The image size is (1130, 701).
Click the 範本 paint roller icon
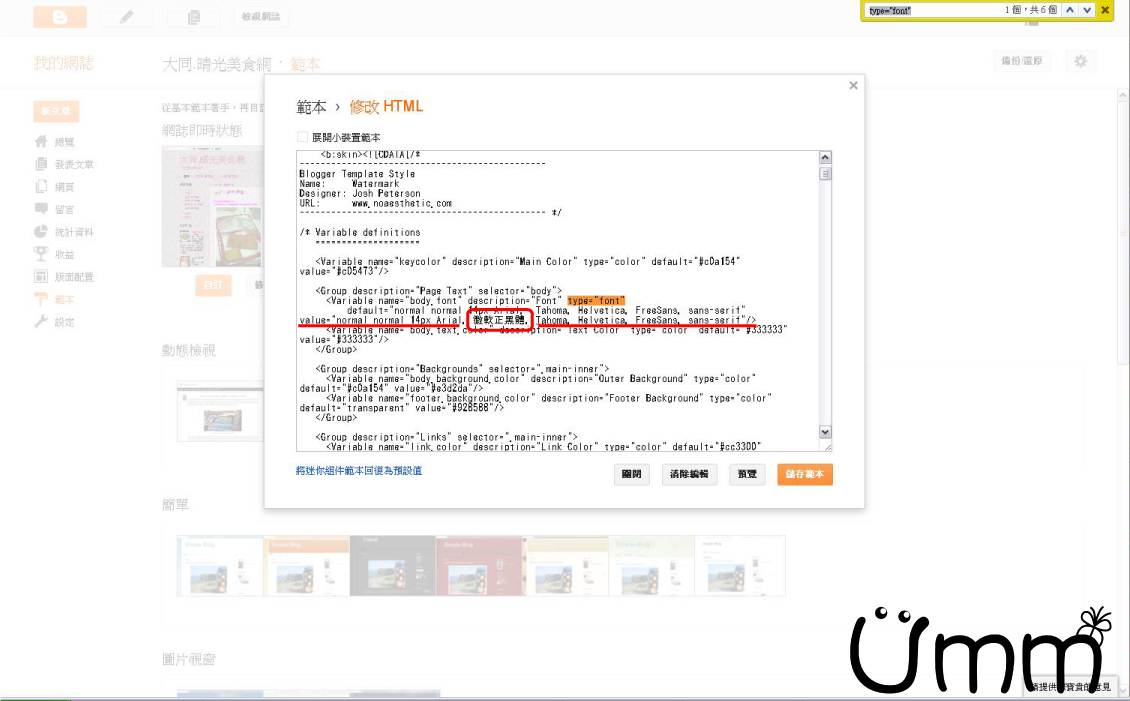(41, 299)
